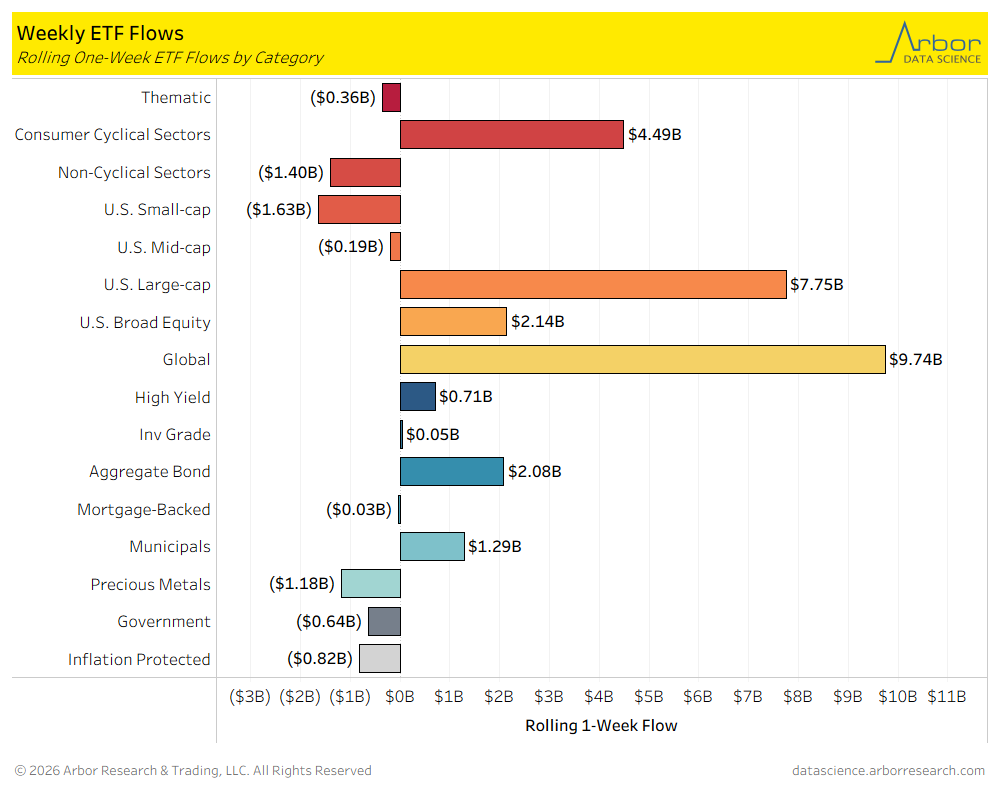
Task: Click the Rolling 1-Week Flow axis title
Action: click(x=601, y=726)
